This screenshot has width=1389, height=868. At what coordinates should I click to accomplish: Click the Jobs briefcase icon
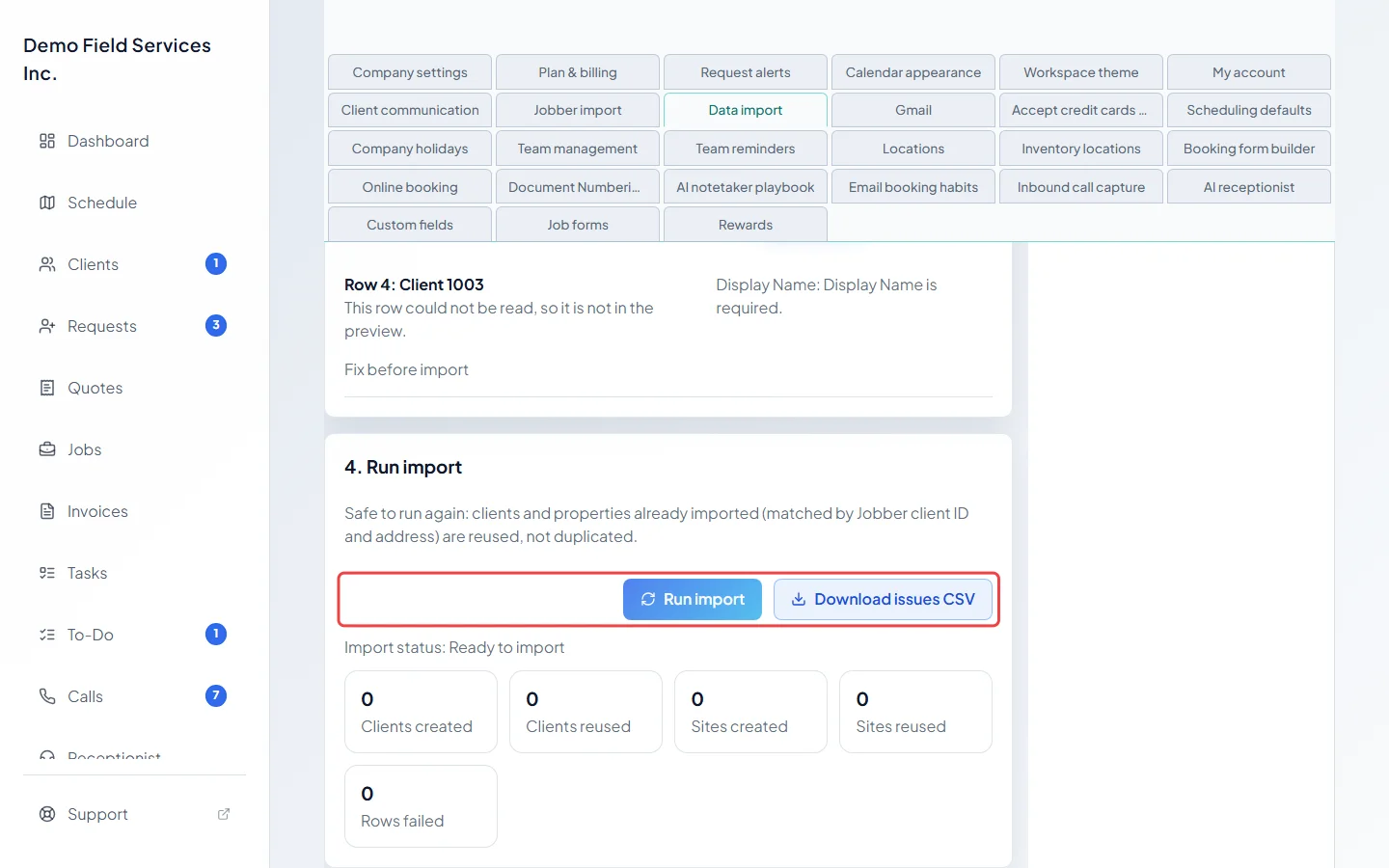tap(47, 449)
